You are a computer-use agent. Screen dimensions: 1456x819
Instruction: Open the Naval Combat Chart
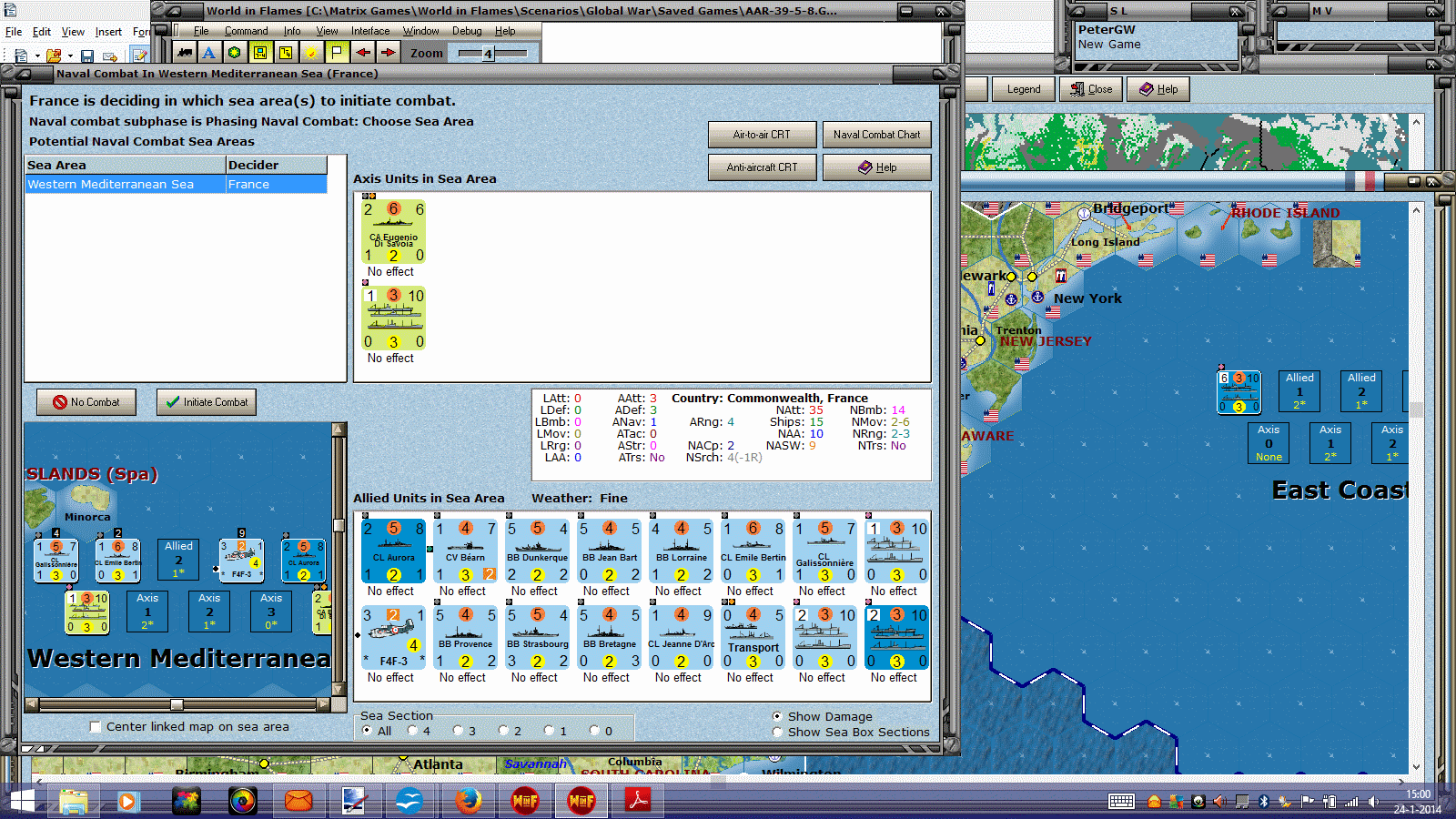point(877,135)
